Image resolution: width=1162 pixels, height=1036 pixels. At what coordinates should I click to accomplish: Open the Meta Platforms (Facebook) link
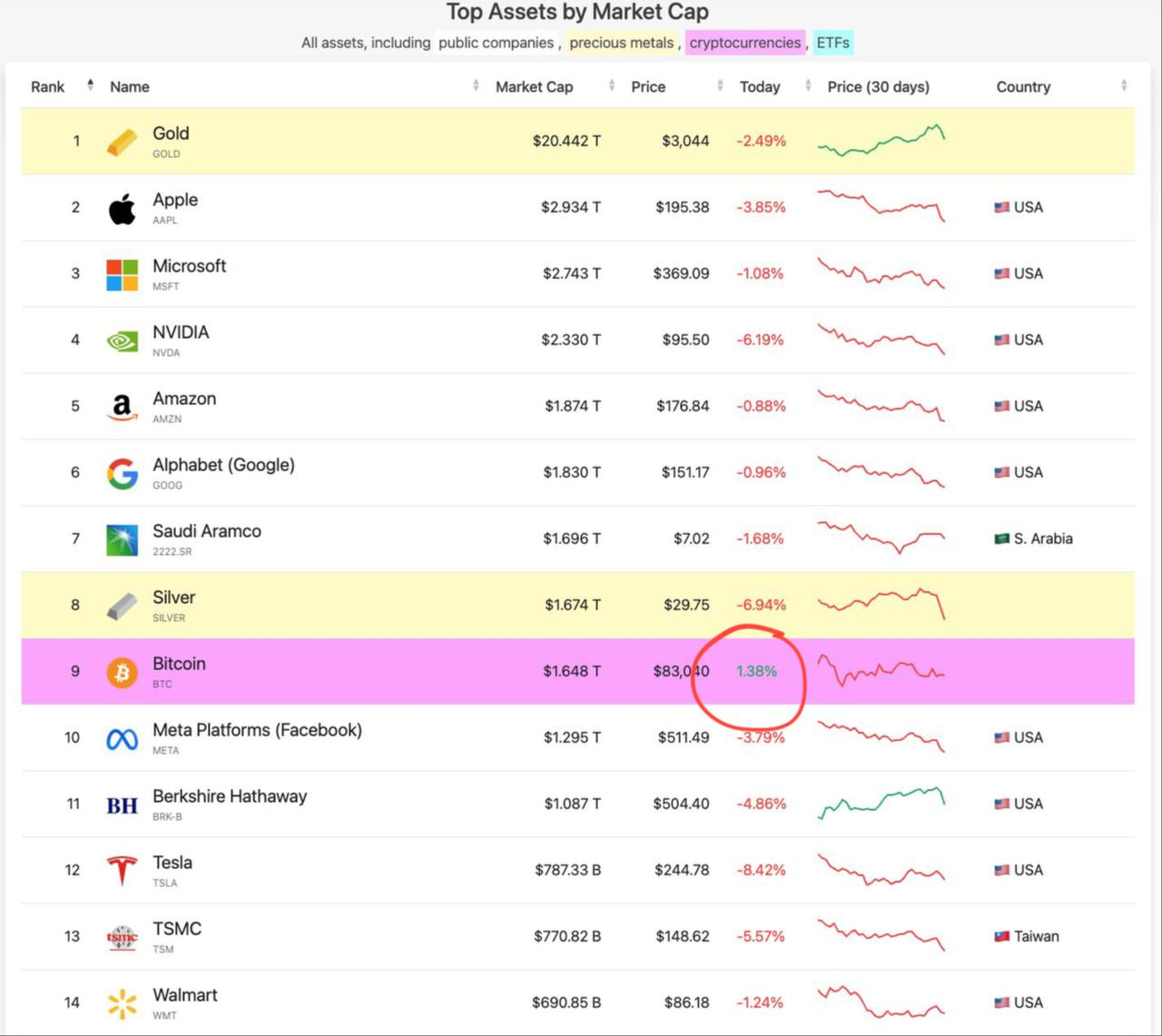pyautogui.click(x=257, y=730)
